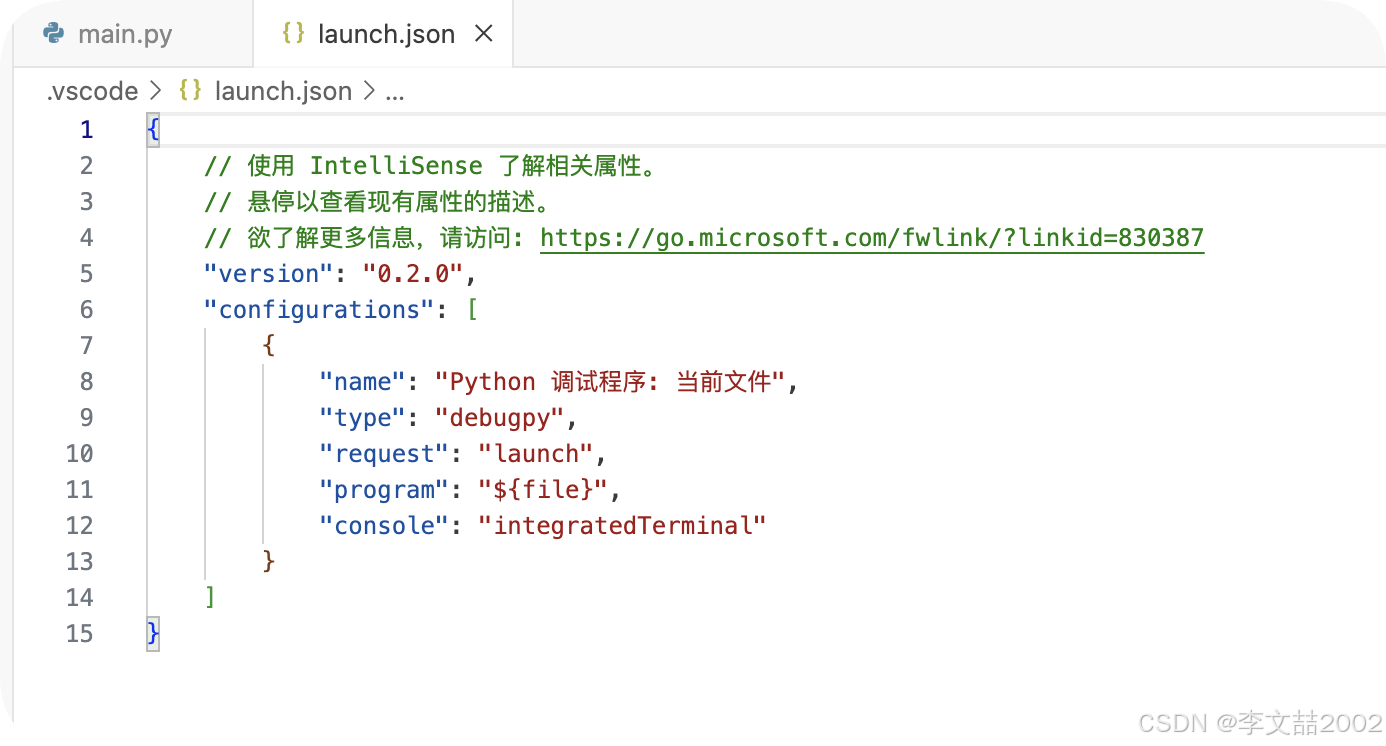Image resolution: width=1386 pixels, height=746 pixels.
Task: Click the closing brace on line 15
Action: pos(151,632)
